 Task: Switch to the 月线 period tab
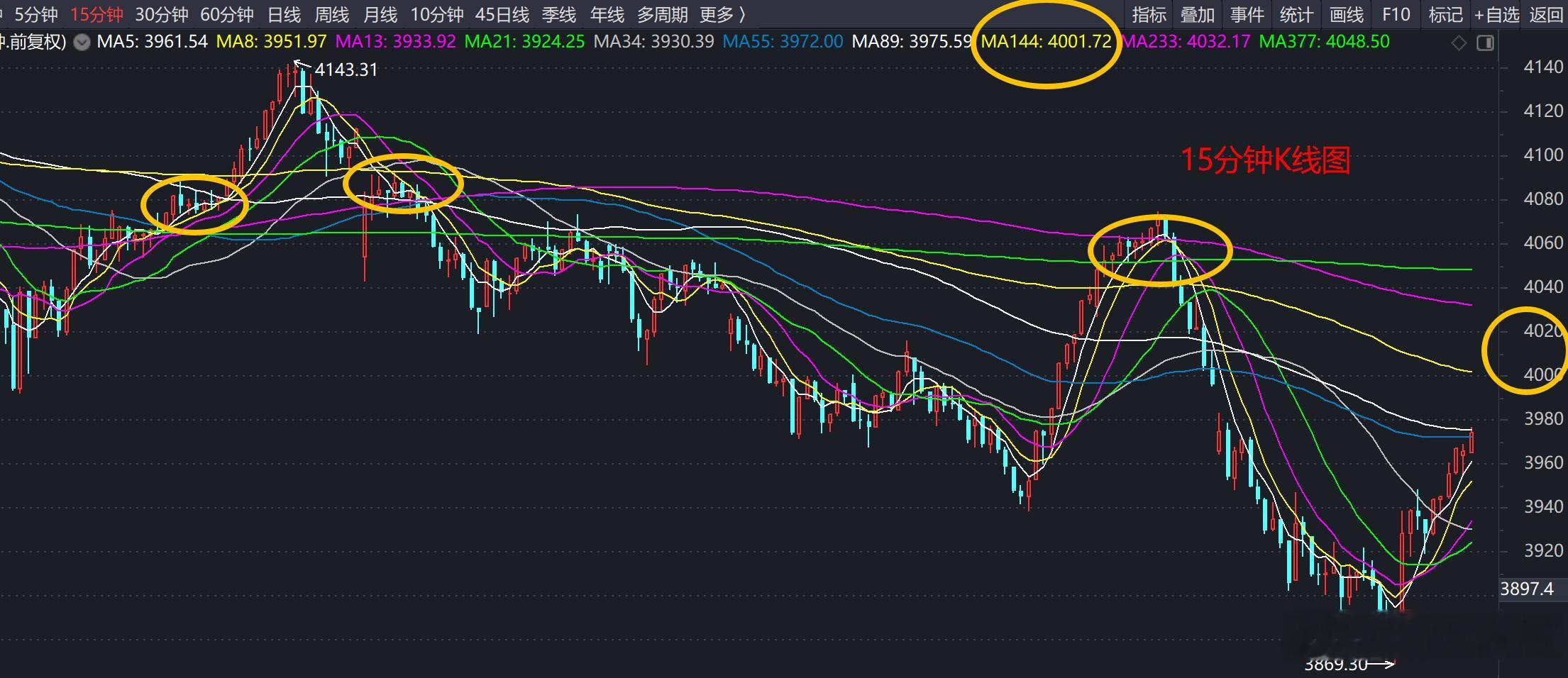tap(380, 14)
